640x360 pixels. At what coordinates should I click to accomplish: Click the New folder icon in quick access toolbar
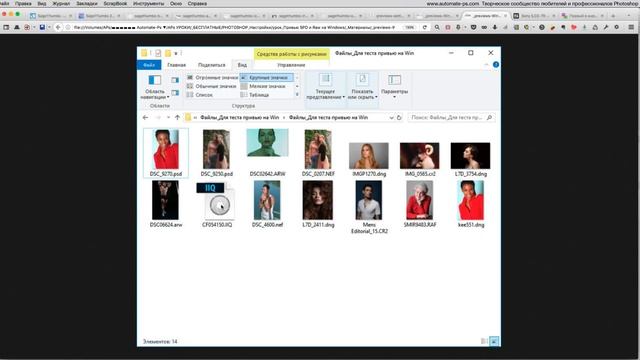(x=168, y=53)
